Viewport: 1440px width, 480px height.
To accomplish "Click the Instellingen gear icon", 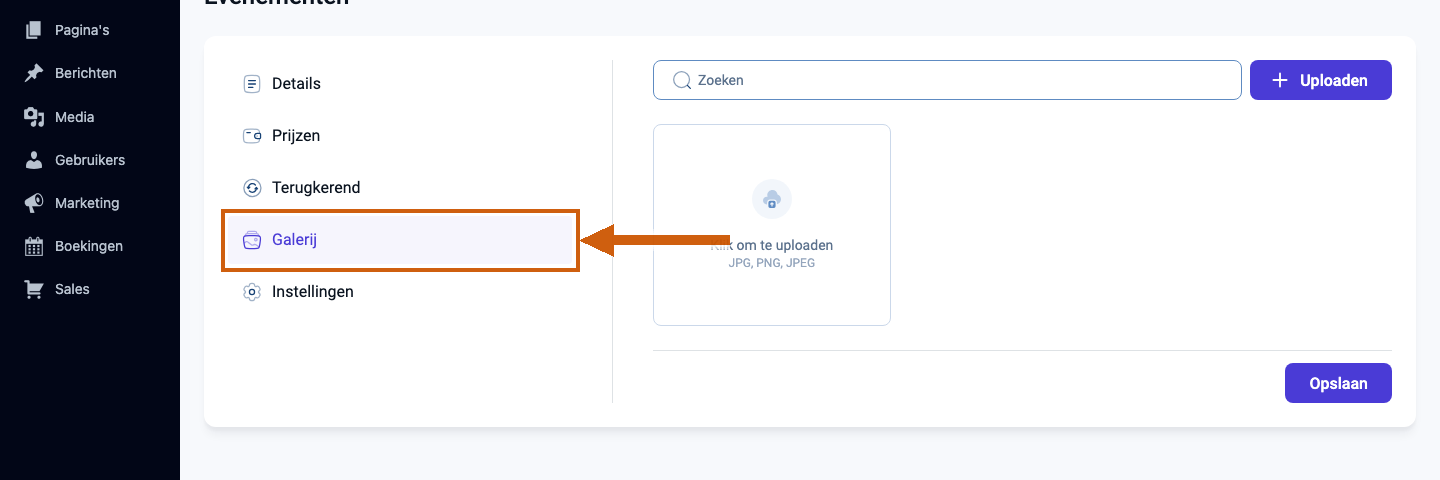I will (252, 292).
